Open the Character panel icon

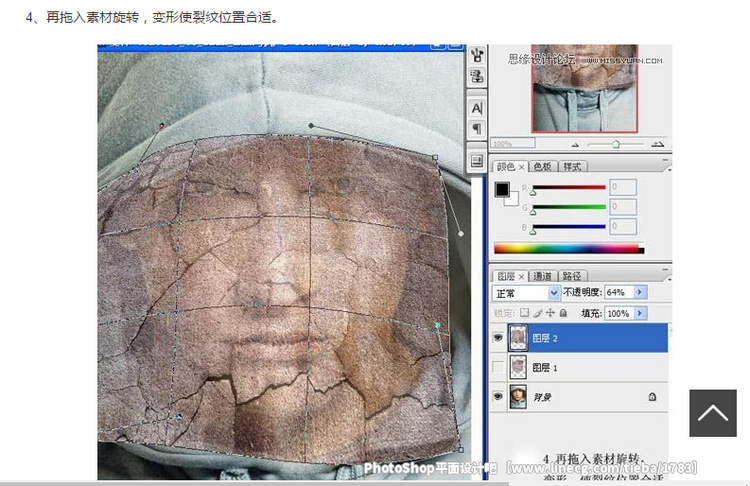(x=477, y=107)
